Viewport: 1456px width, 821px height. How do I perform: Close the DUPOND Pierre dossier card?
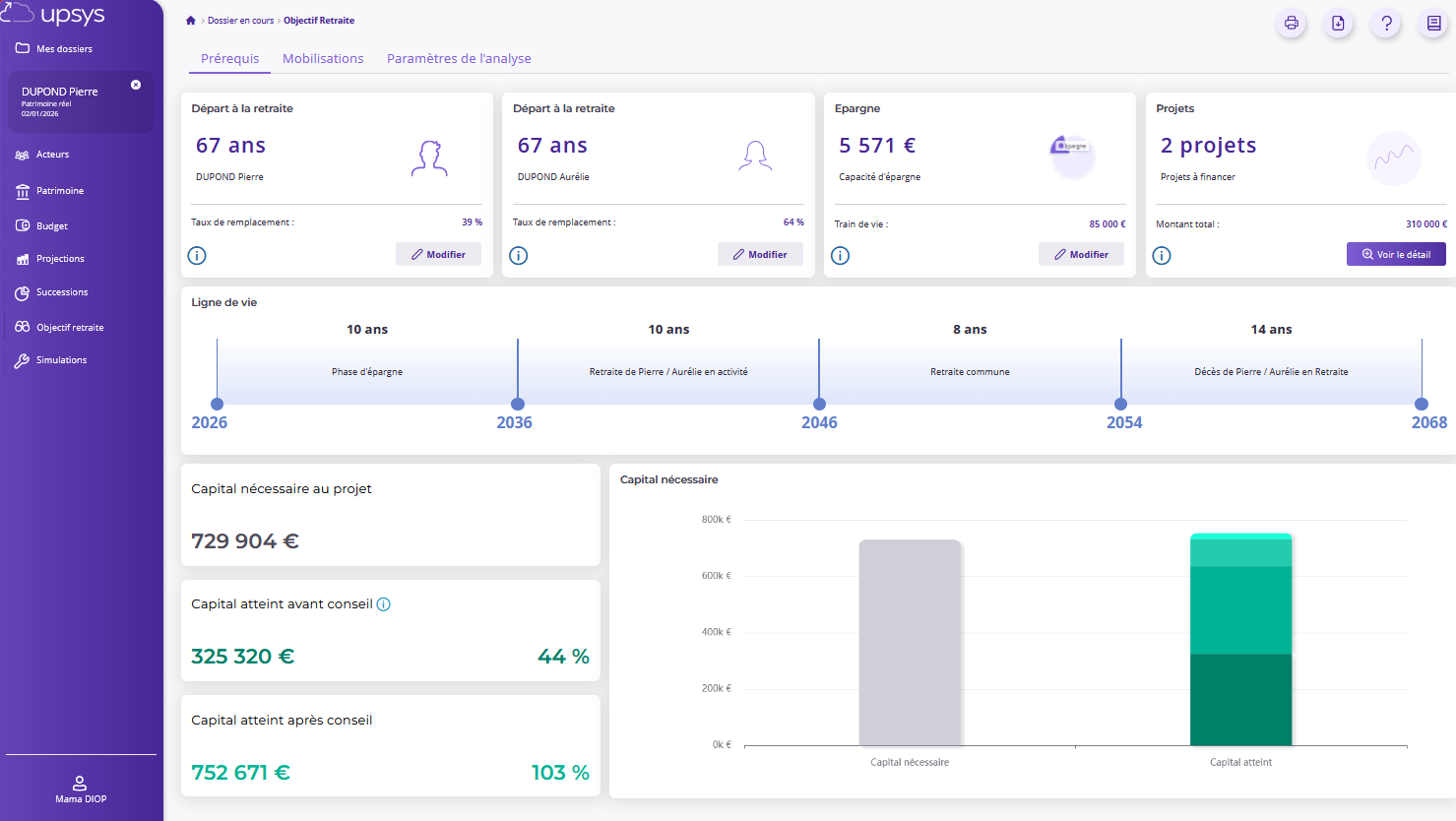[x=136, y=85]
